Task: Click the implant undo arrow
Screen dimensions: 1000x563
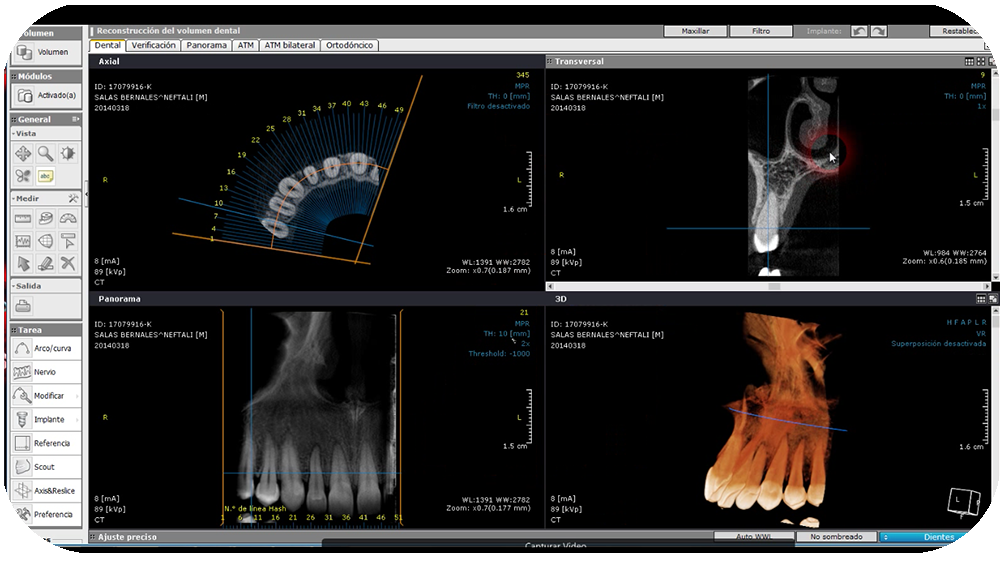Action: (859, 31)
